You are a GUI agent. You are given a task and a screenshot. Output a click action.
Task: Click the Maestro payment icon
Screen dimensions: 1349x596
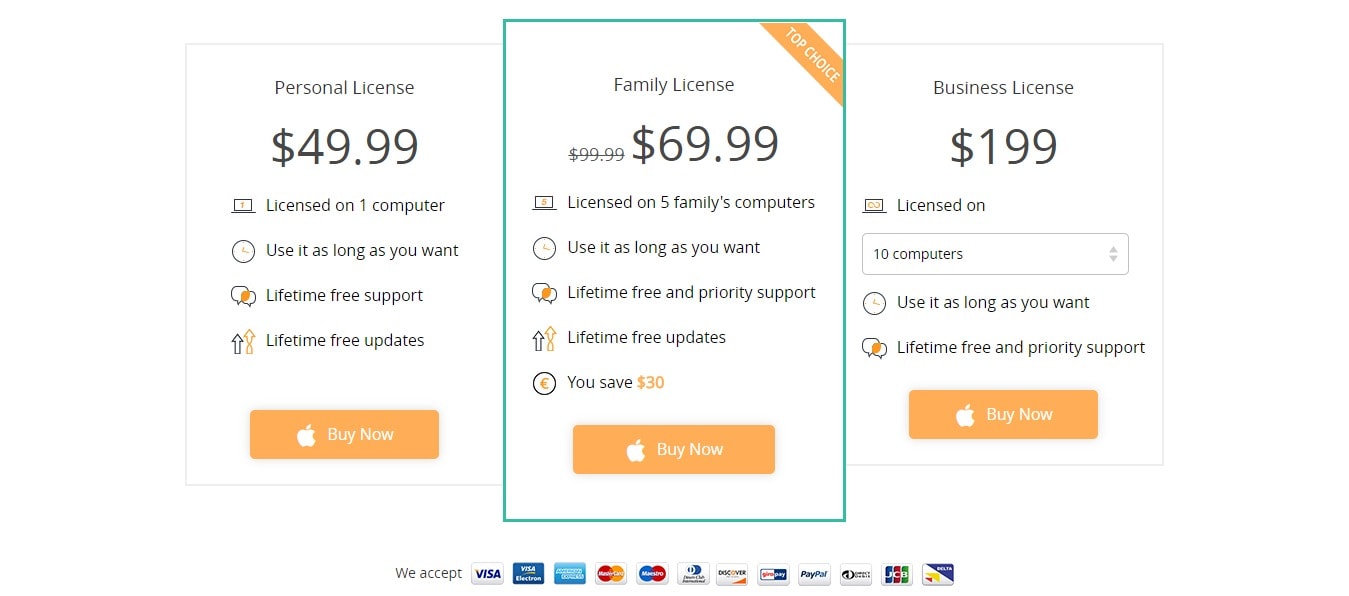point(651,574)
